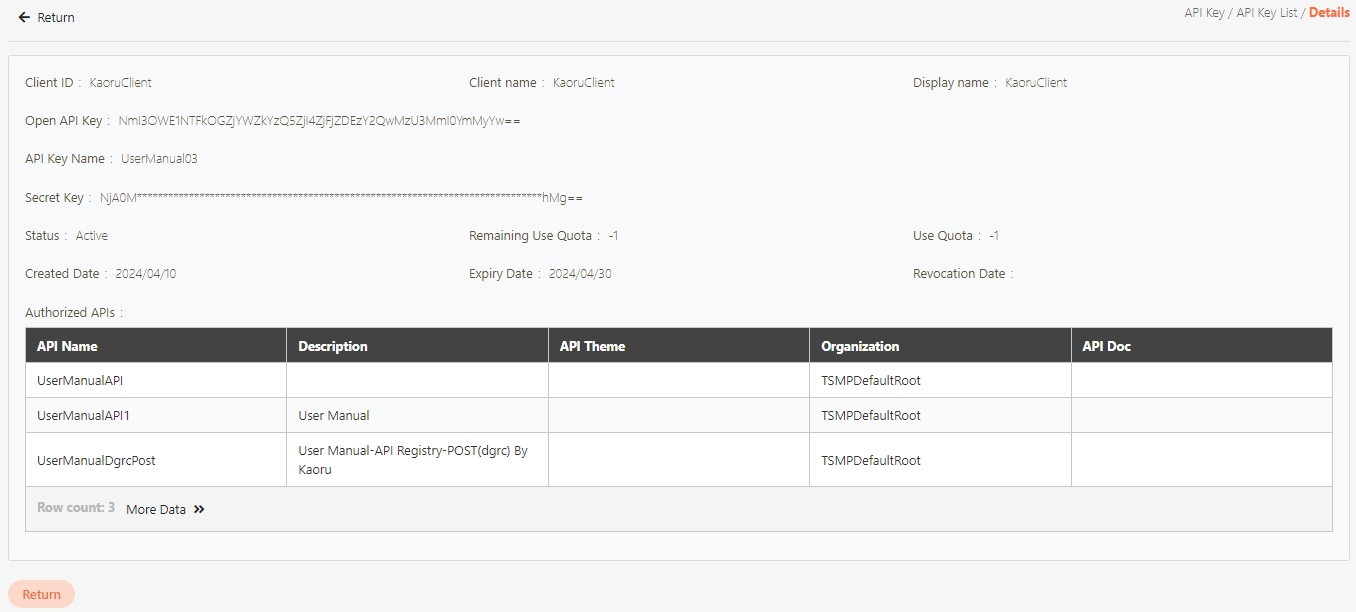Expand with the double chevron icon
This screenshot has height=612, width=1356.
199,510
